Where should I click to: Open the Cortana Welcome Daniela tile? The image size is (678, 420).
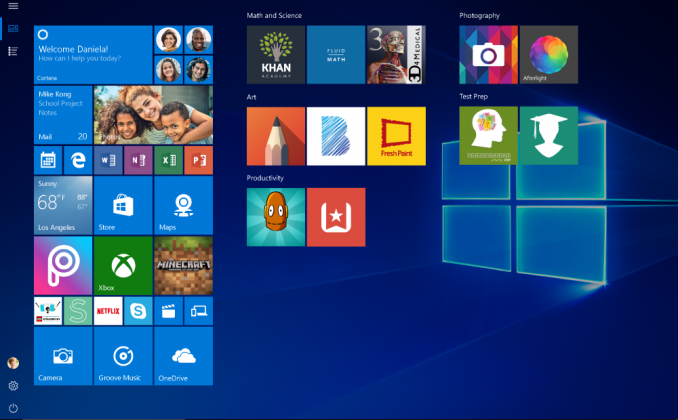[x=93, y=55]
